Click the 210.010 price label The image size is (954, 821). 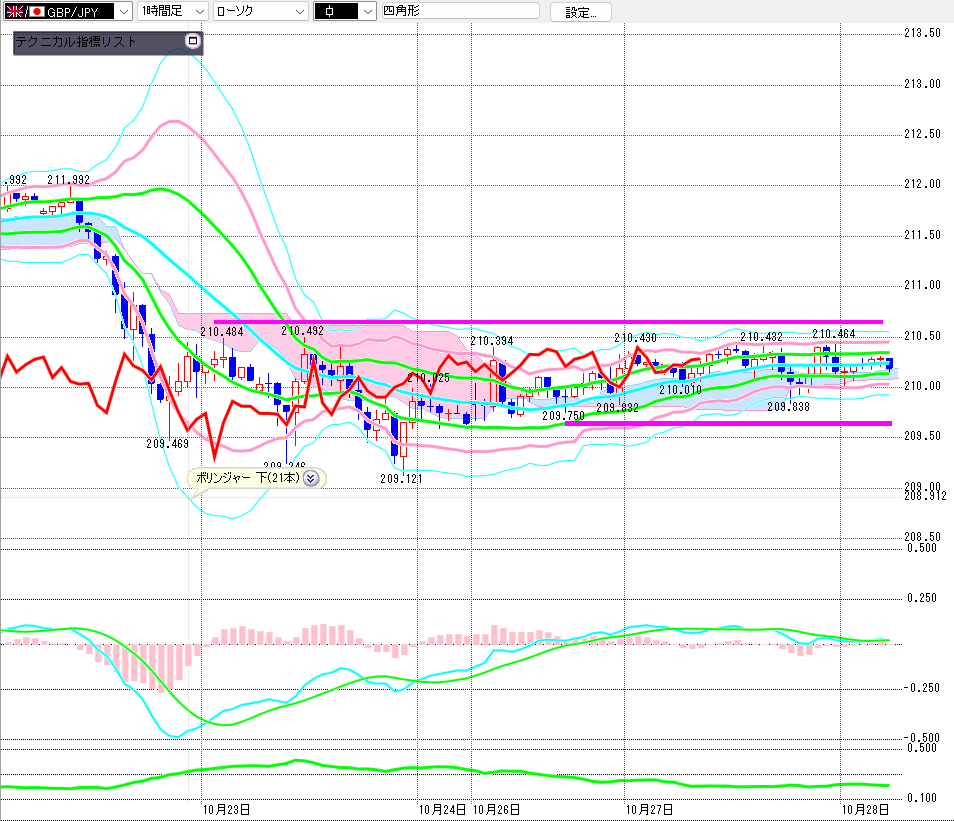tap(680, 390)
